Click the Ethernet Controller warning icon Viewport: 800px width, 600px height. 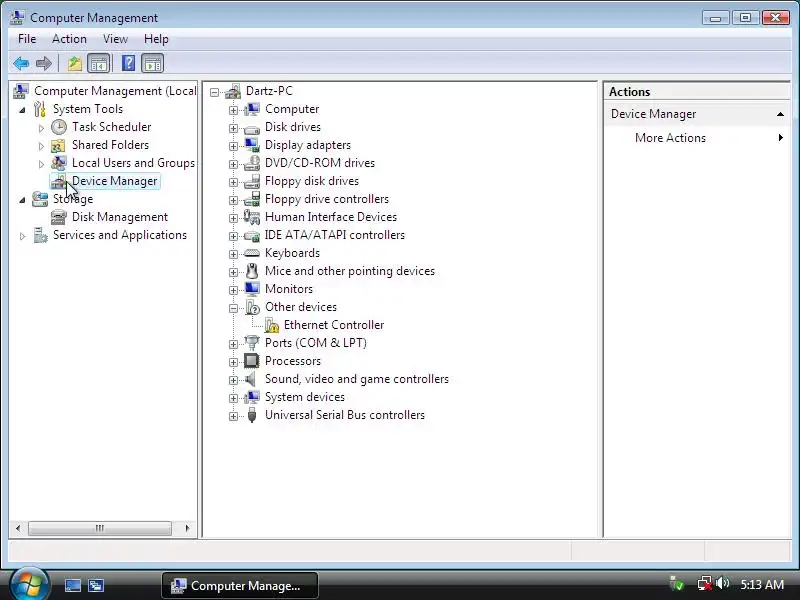click(x=272, y=325)
